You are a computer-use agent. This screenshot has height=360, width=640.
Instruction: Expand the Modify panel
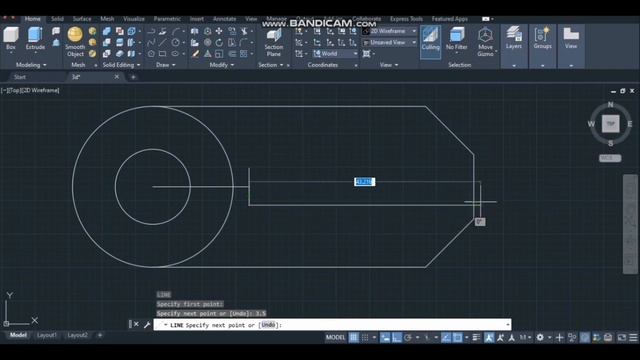222,65
